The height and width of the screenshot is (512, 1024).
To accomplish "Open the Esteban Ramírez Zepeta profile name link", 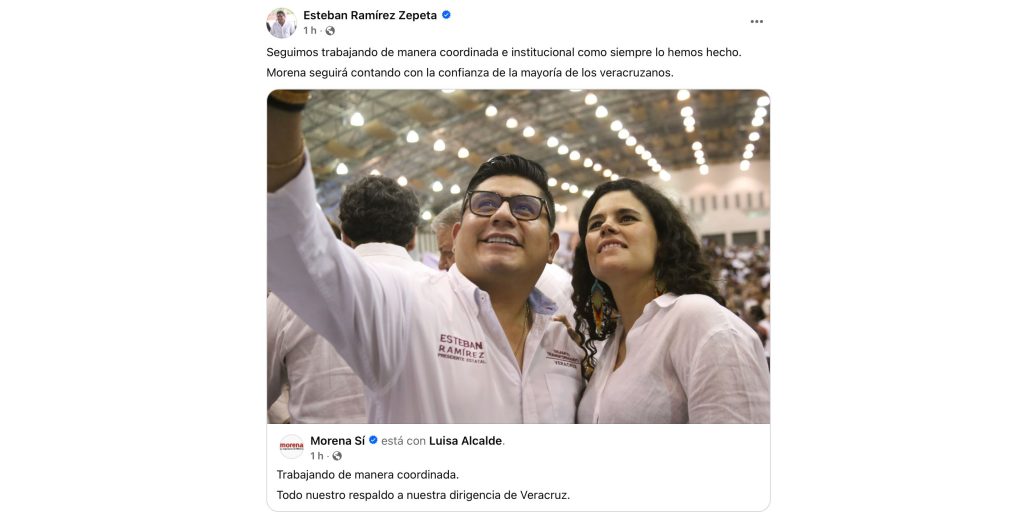I will [x=370, y=16].
